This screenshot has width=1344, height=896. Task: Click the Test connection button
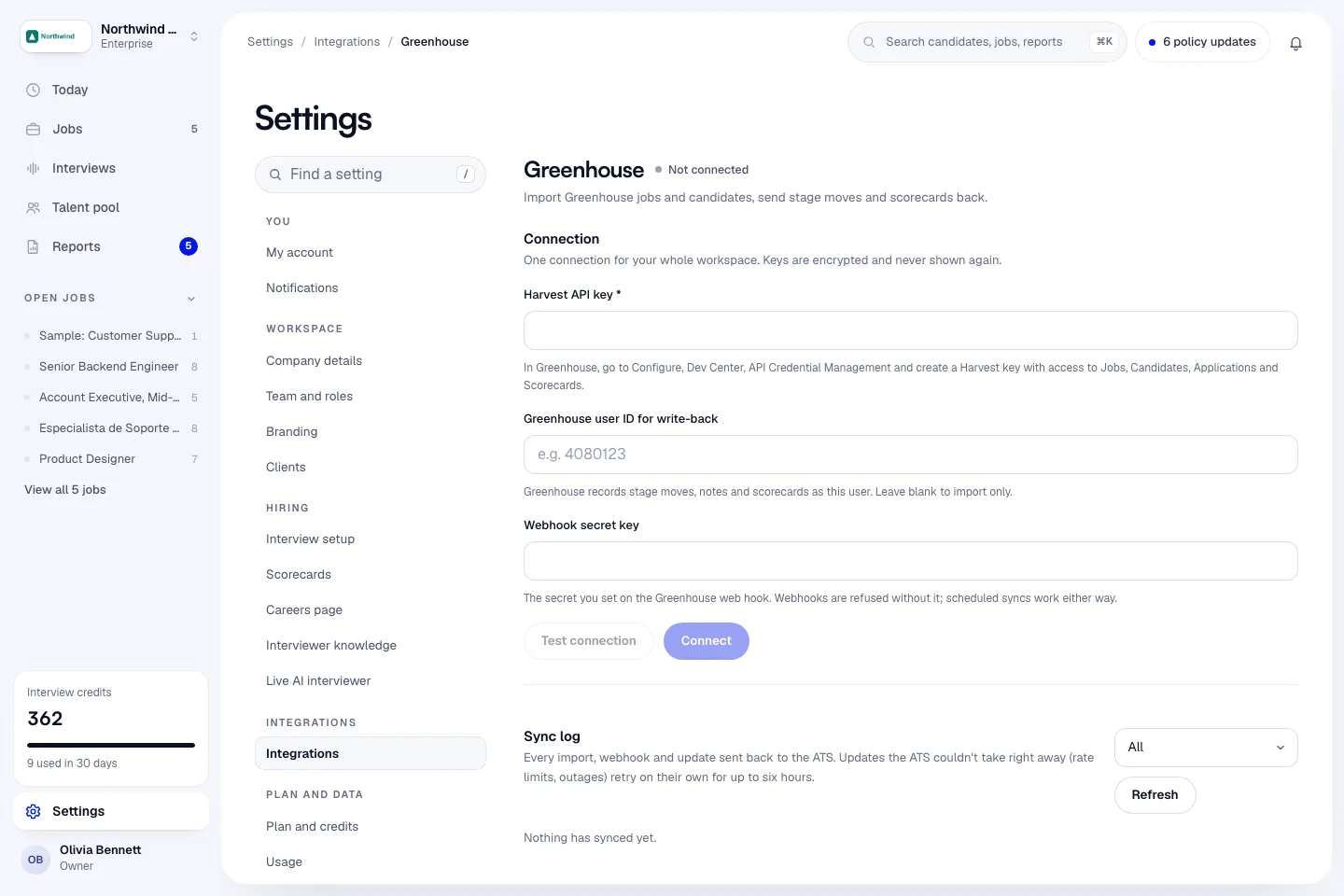click(x=589, y=641)
